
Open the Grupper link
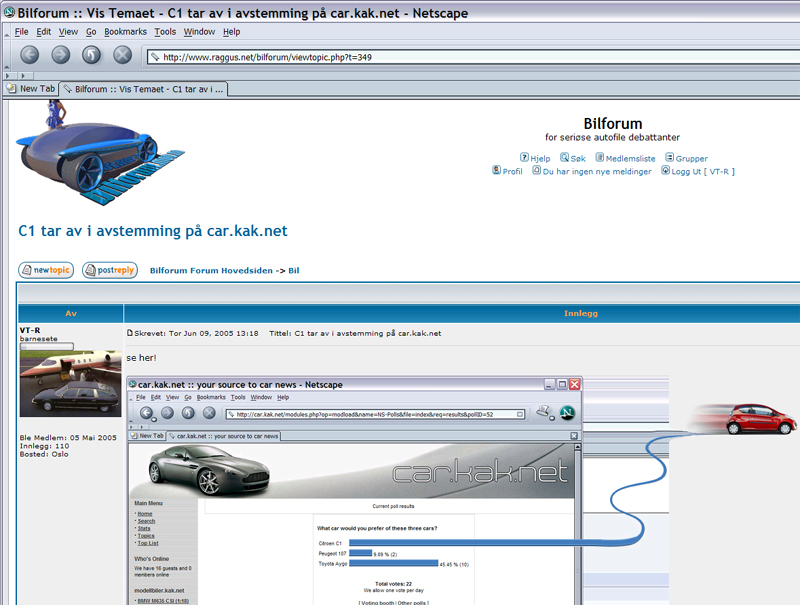coord(692,159)
